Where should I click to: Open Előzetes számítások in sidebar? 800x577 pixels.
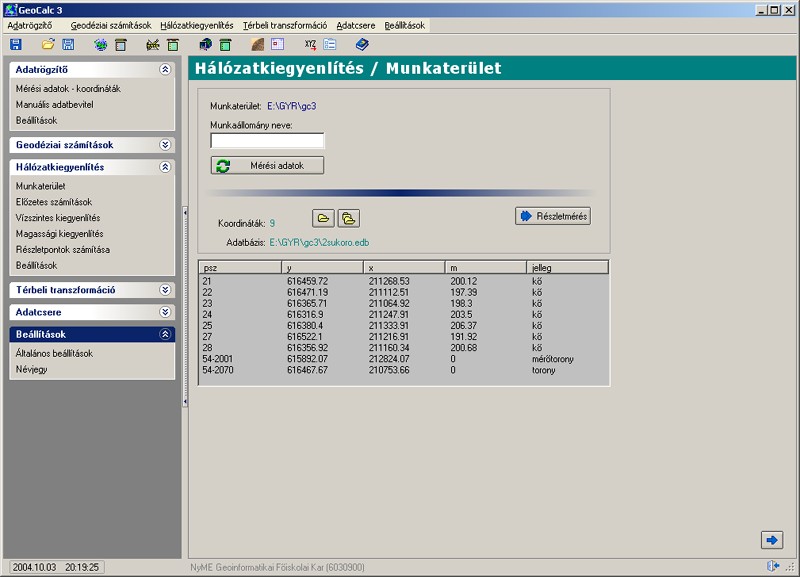pyautogui.click(x=54, y=202)
